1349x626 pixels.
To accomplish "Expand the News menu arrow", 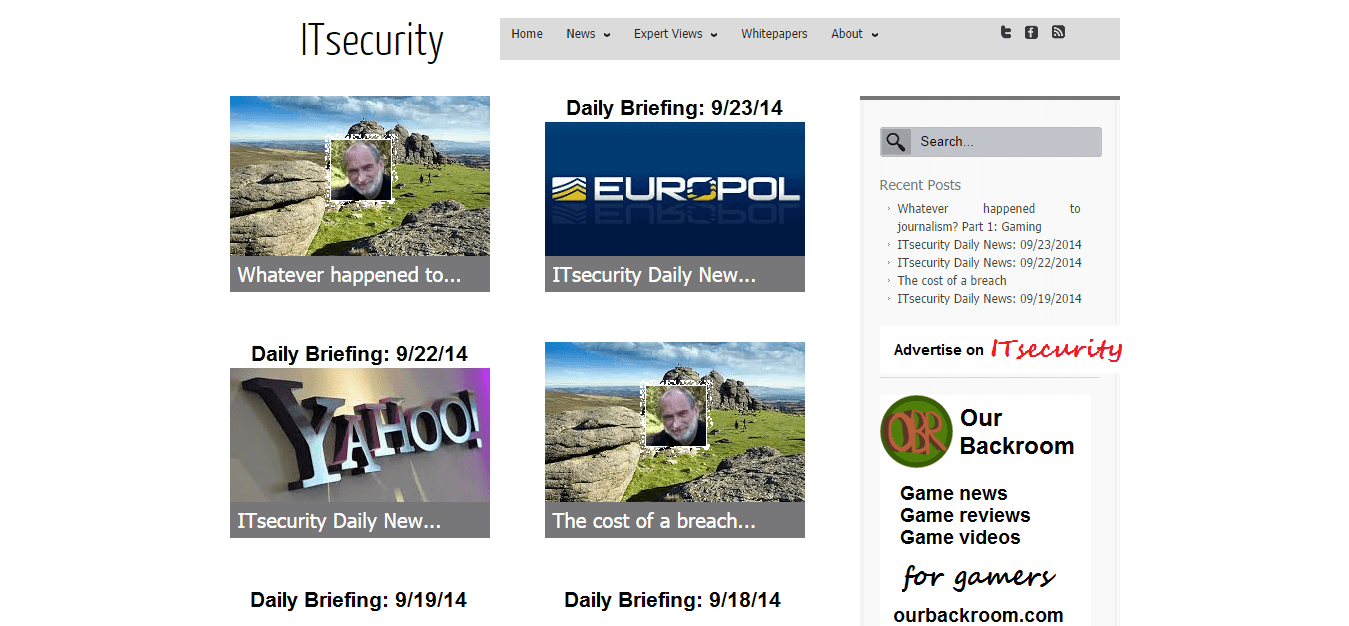I will tap(606, 35).
